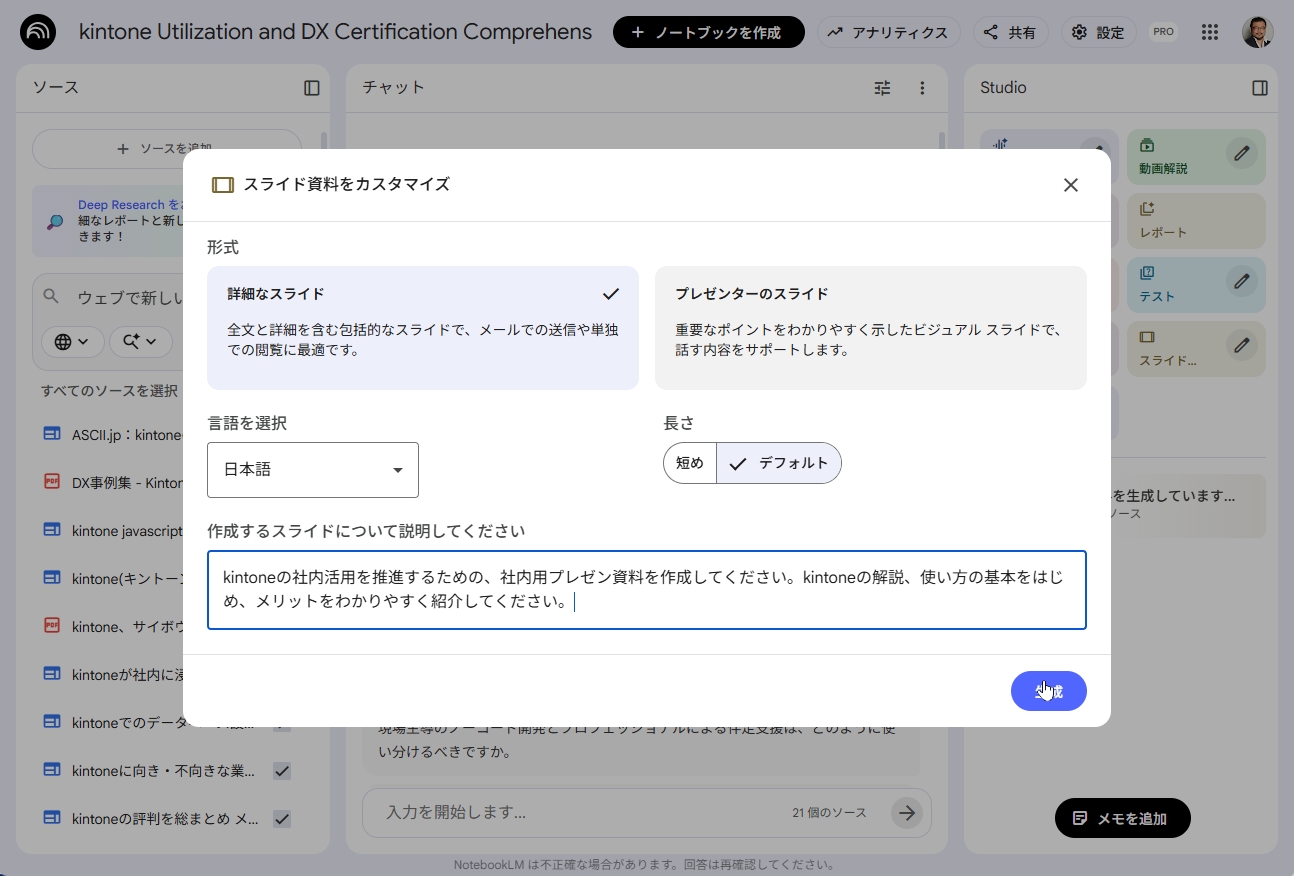Screen dimensions: 1294x876
Task: Select source kintone javascript
Action: pyautogui.click(x=127, y=530)
